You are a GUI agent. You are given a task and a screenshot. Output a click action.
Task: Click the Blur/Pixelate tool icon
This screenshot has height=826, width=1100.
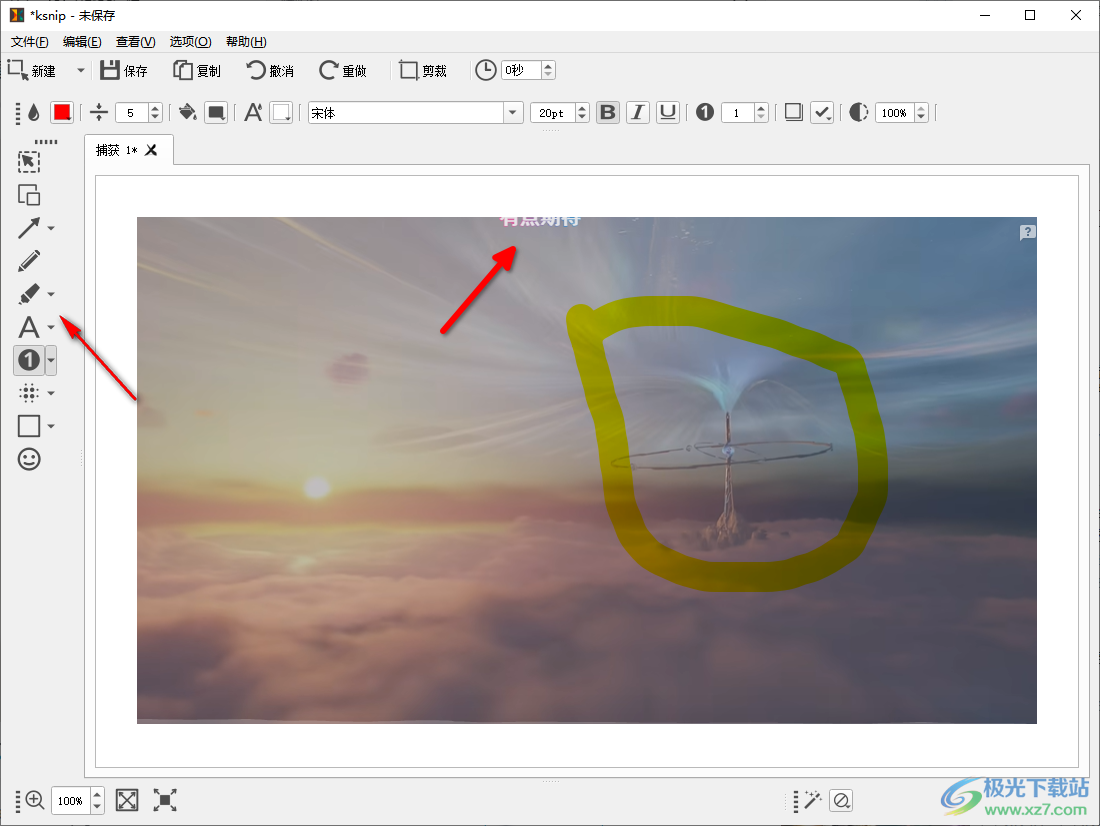[29, 393]
